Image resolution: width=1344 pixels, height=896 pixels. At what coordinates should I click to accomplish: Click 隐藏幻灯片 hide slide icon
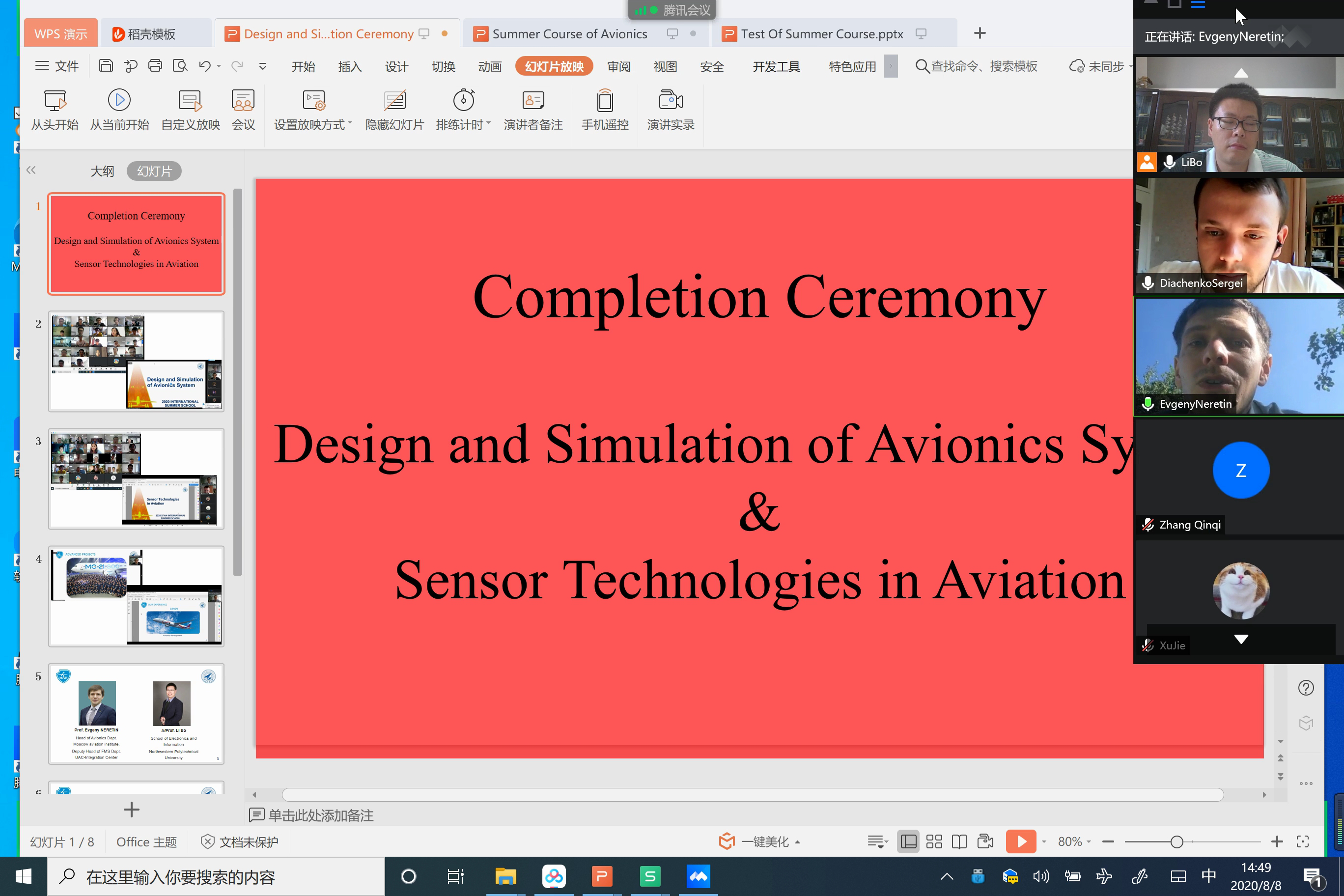pyautogui.click(x=394, y=101)
